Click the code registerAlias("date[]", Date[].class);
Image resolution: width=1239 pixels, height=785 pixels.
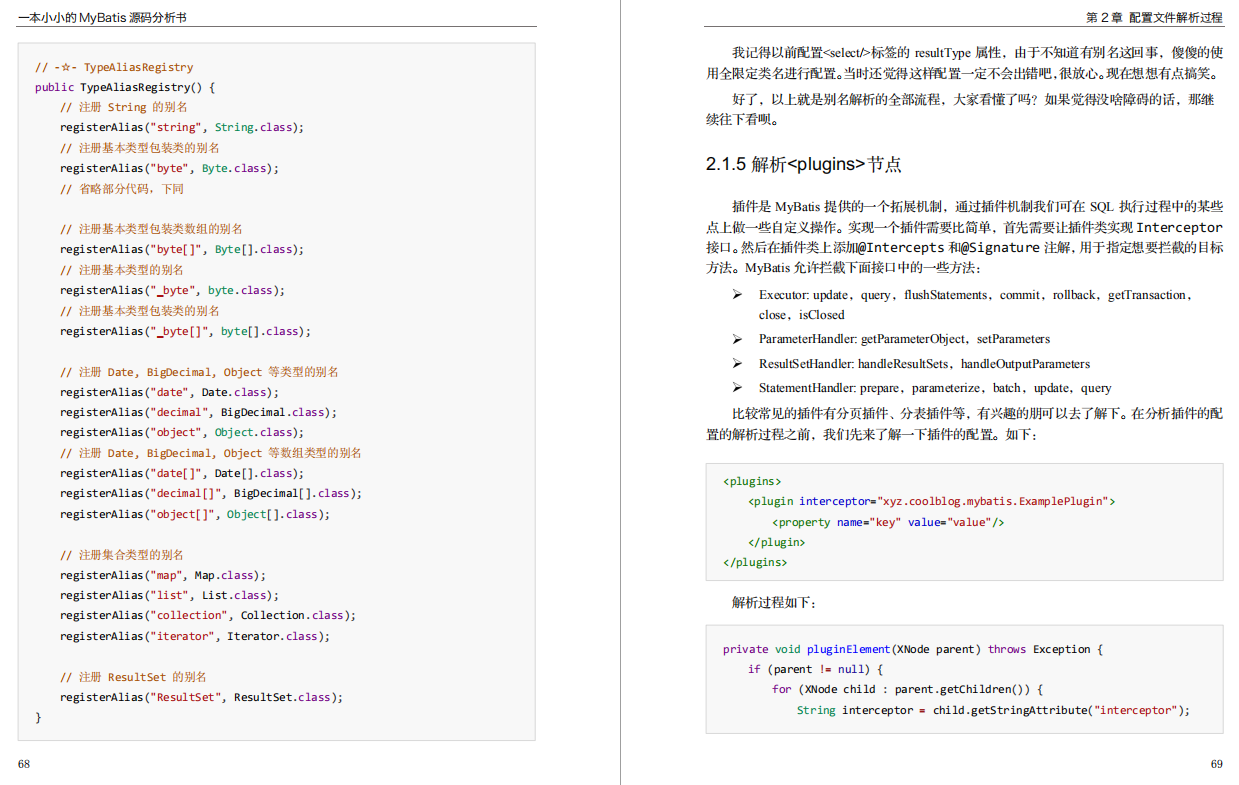tap(182, 473)
